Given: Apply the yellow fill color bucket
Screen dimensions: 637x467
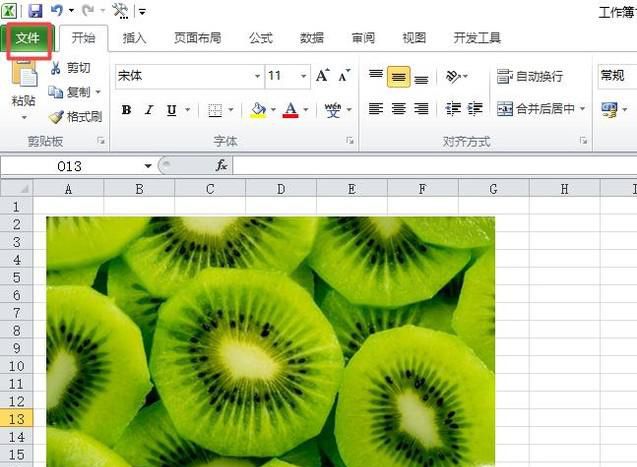Looking at the screenshot, I should click(258, 110).
